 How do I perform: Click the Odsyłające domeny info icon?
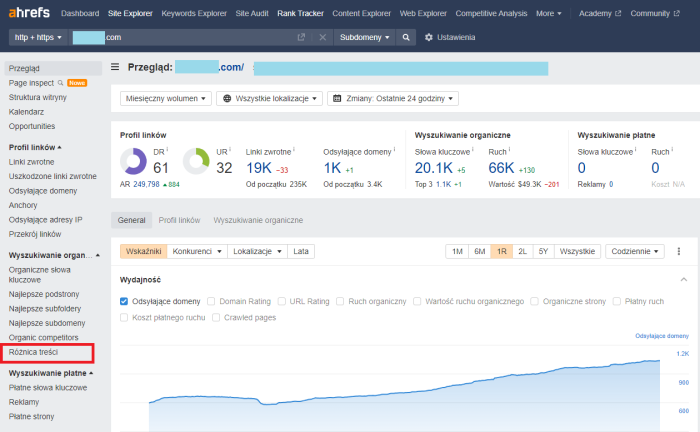tap(394, 149)
